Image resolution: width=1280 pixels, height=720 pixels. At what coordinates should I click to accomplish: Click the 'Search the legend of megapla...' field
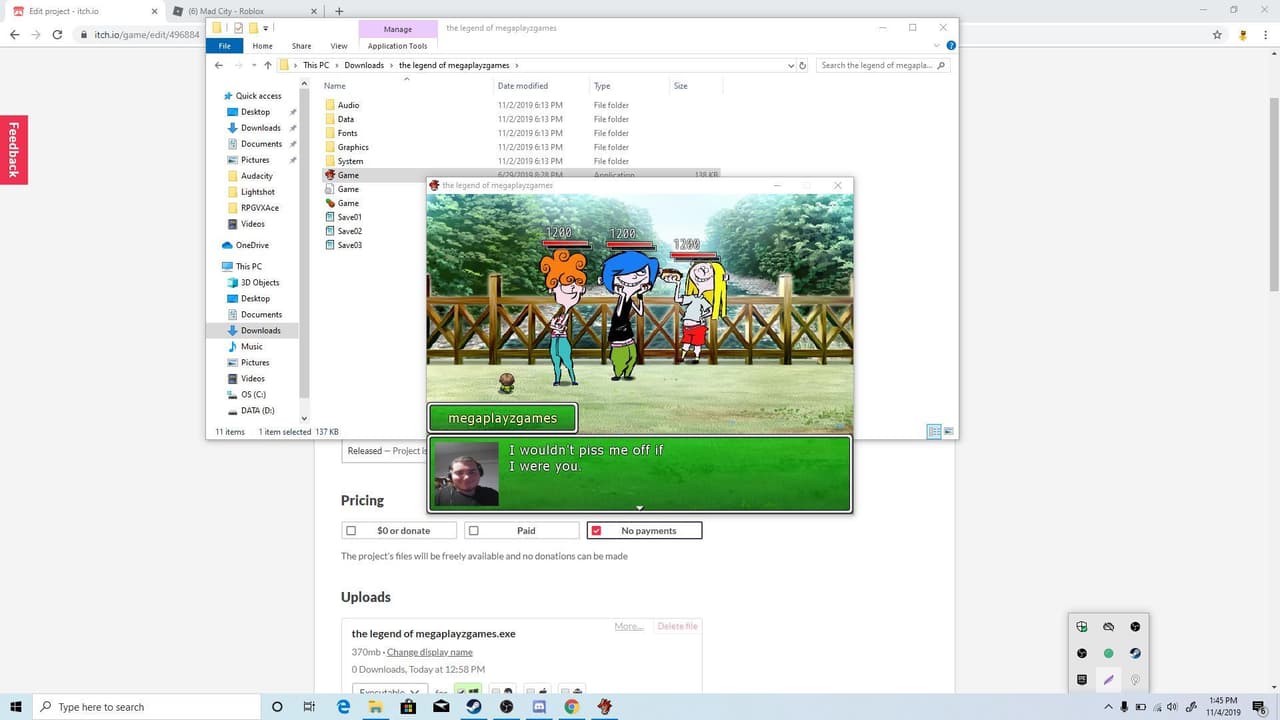point(883,65)
